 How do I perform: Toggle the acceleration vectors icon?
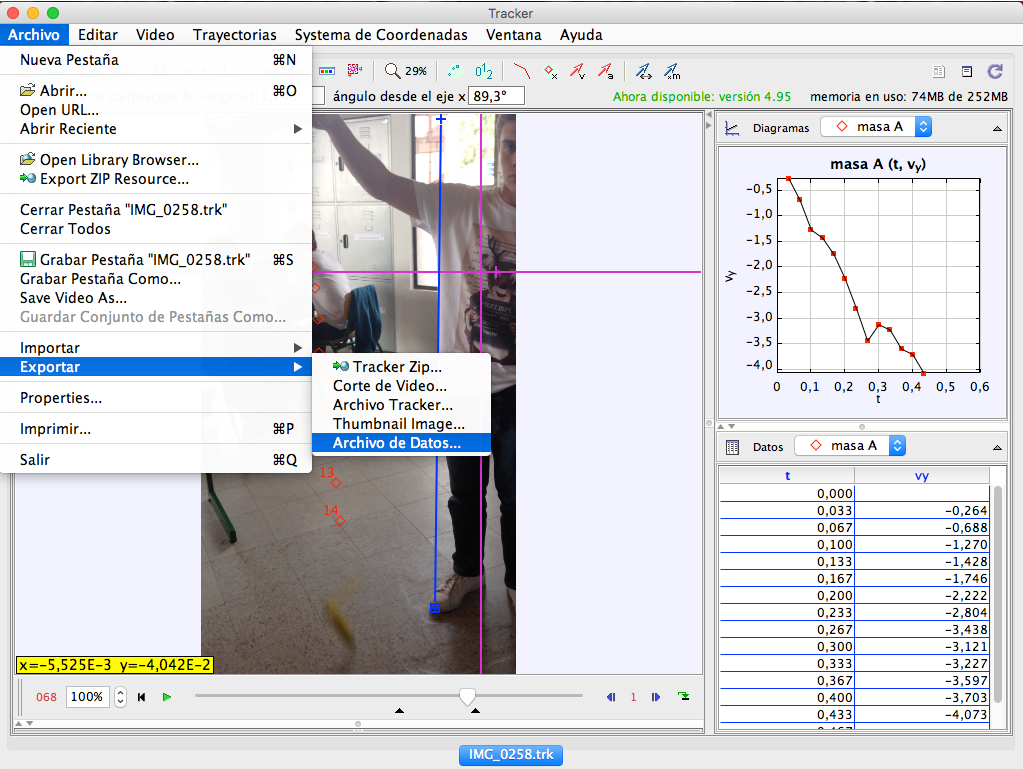click(x=605, y=70)
